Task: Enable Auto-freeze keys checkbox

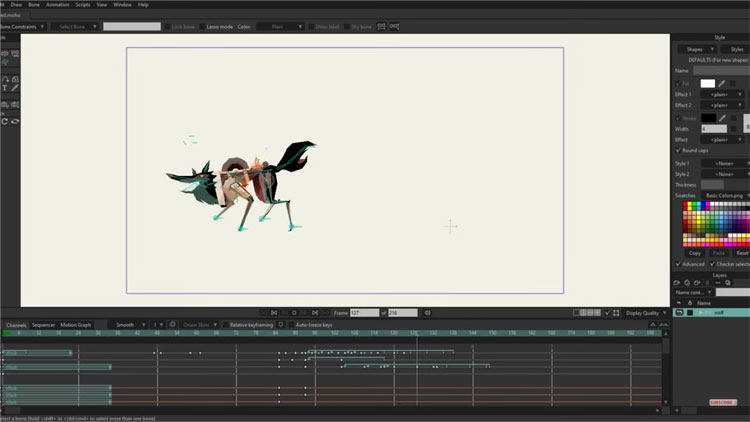Action: (x=291, y=325)
